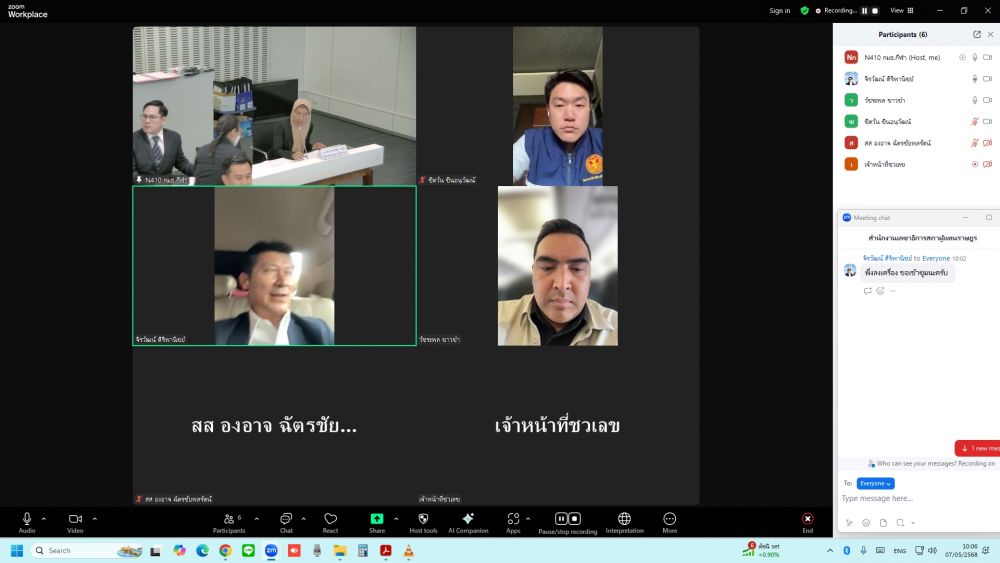The width and height of the screenshot is (1000, 563).
Task: Show the green shield encryption info
Action: coord(805,10)
